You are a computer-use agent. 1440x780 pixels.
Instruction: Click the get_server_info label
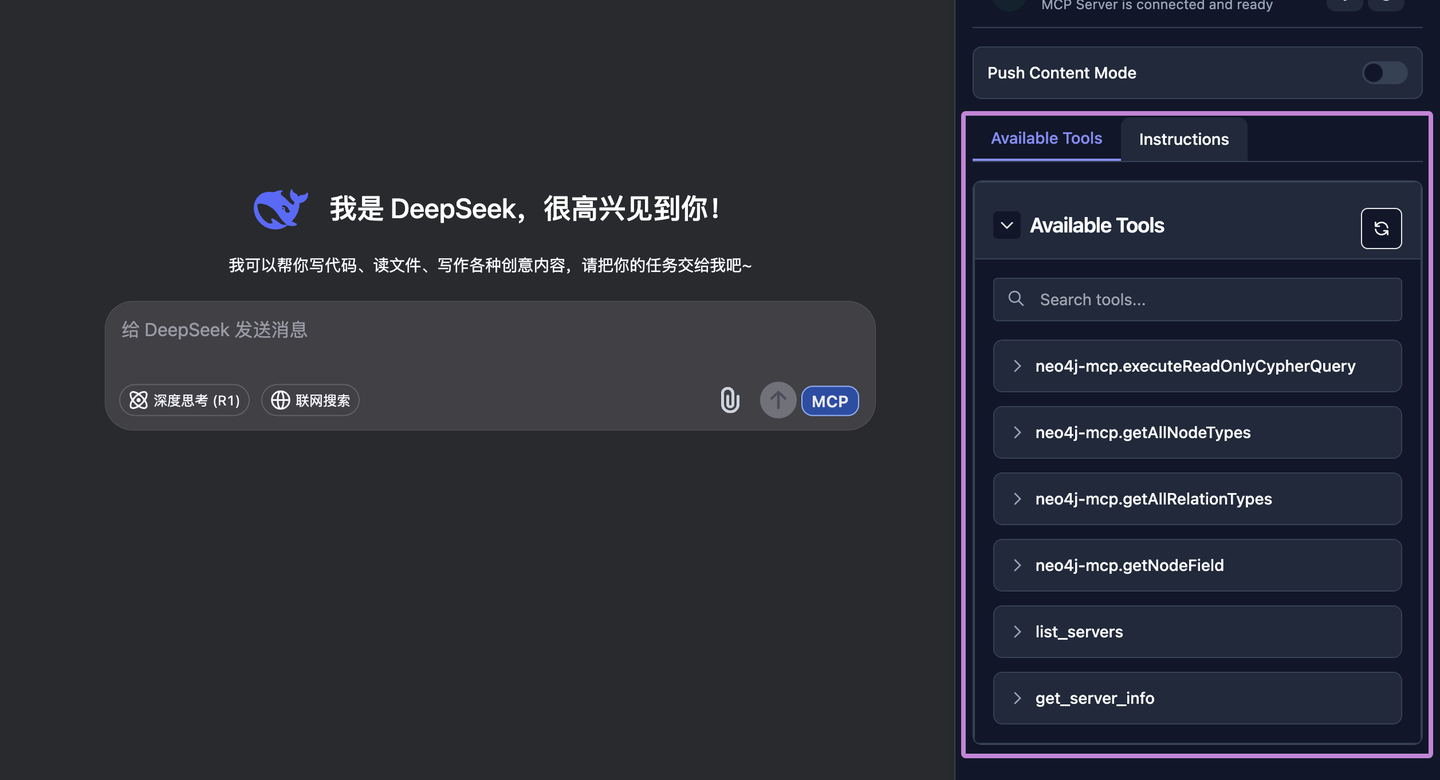[x=1095, y=698]
